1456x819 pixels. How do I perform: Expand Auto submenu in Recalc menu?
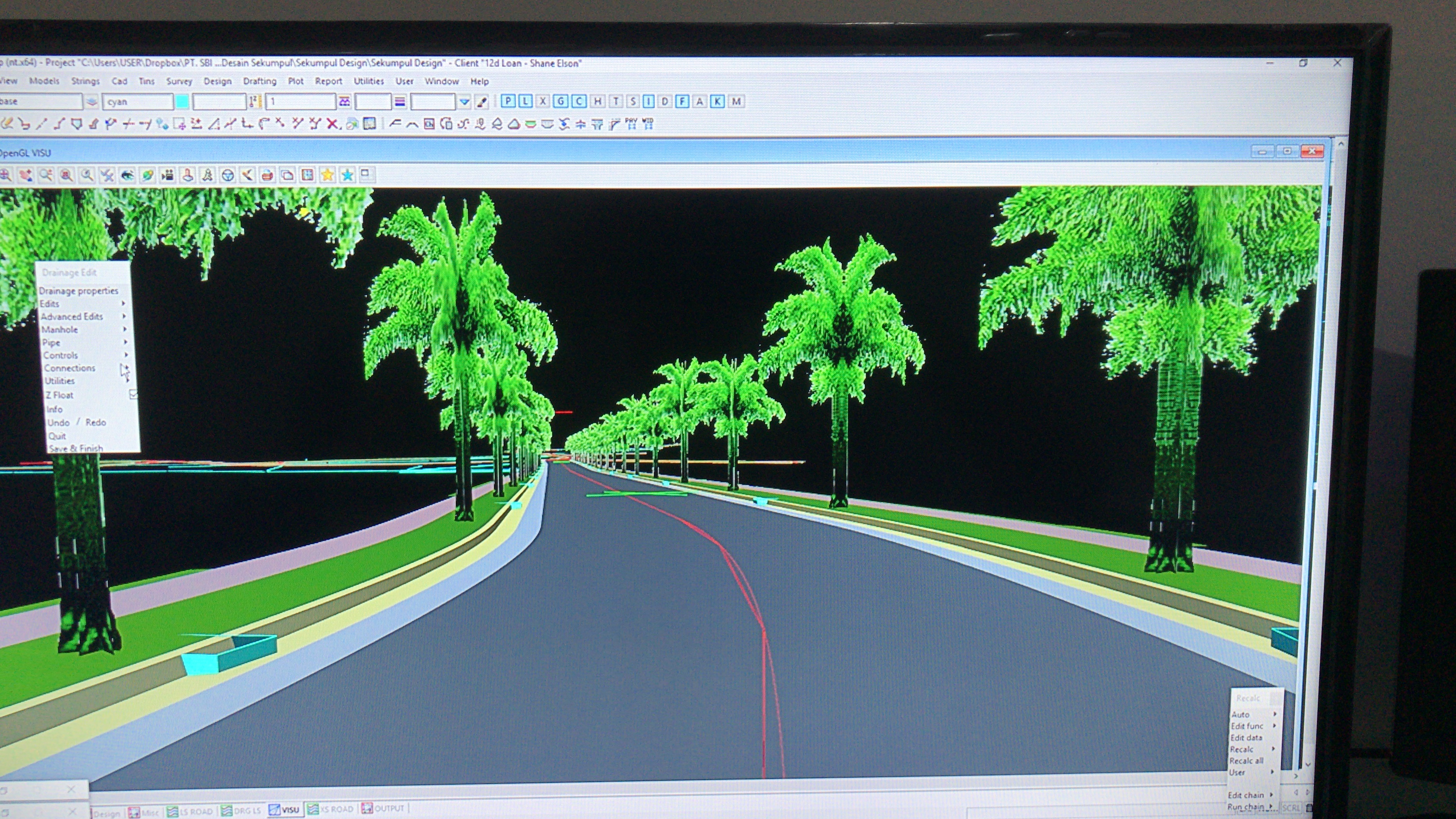[1275, 714]
